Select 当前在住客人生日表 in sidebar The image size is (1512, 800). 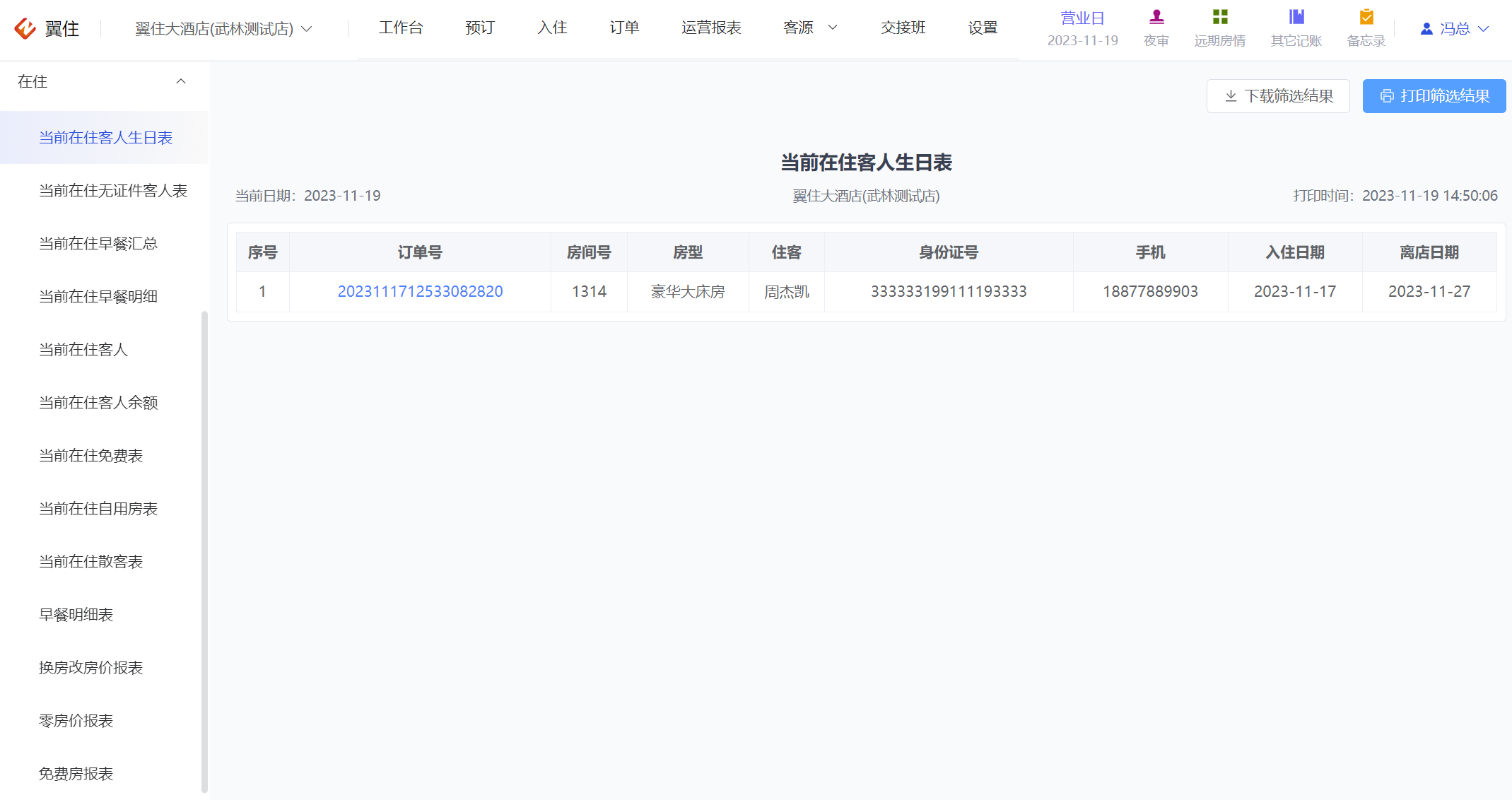coord(105,138)
